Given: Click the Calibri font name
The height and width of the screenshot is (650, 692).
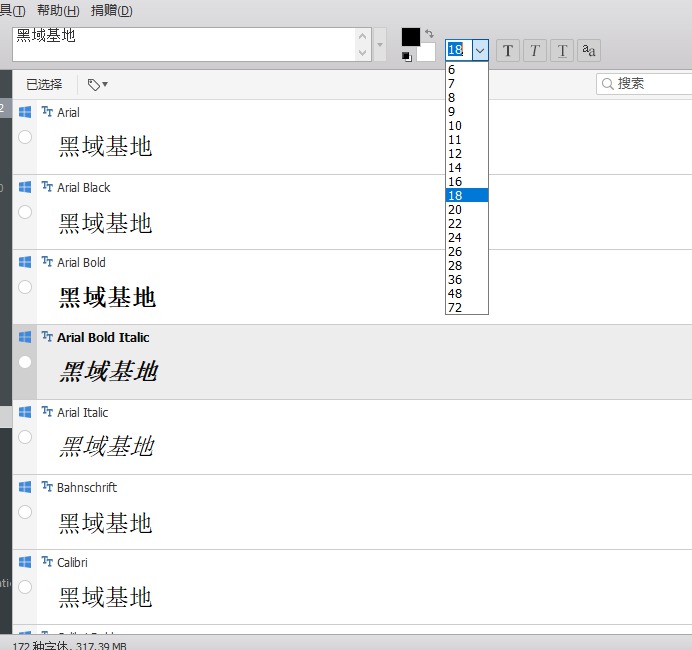Looking at the screenshot, I should click(x=72, y=563).
